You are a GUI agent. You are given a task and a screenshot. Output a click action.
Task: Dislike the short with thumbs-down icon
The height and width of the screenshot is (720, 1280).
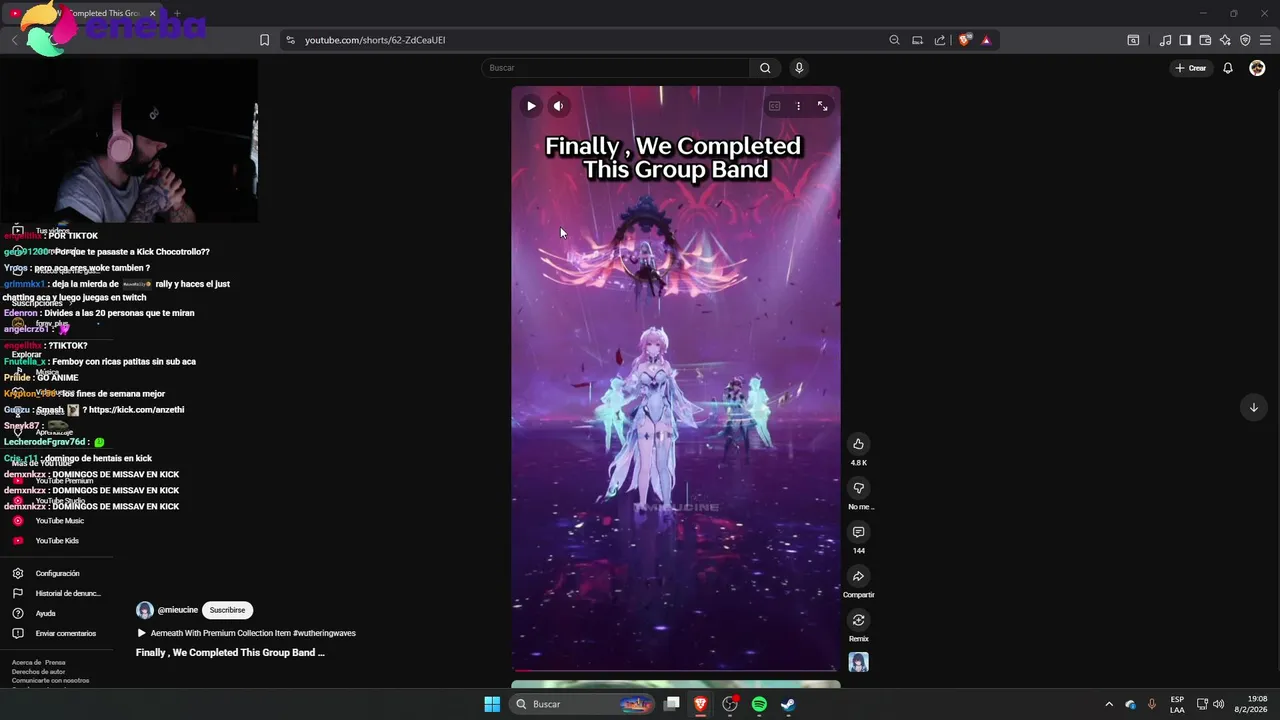(858, 488)
